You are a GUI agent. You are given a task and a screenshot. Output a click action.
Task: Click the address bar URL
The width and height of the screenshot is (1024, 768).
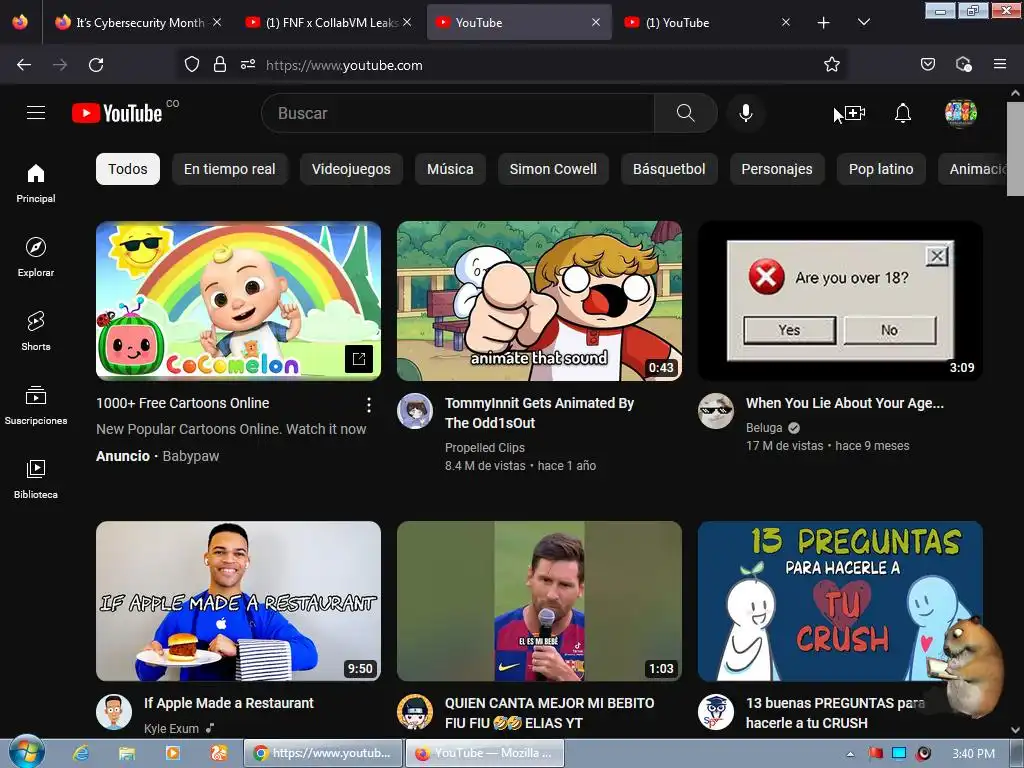344,65
